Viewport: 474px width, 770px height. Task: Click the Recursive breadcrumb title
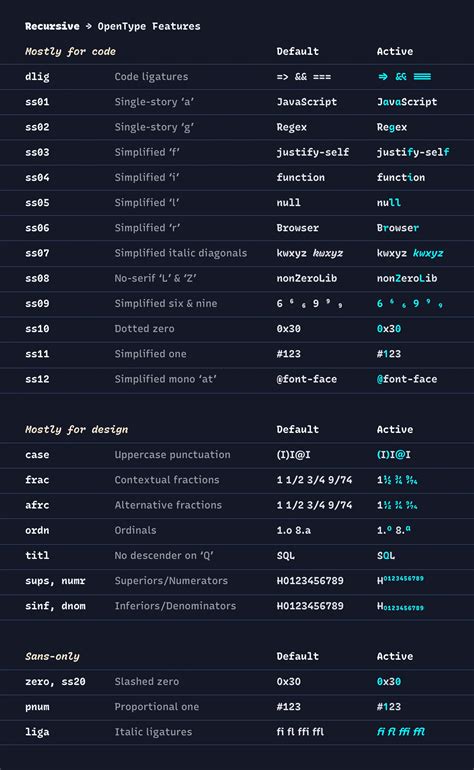tap(52, 26)
